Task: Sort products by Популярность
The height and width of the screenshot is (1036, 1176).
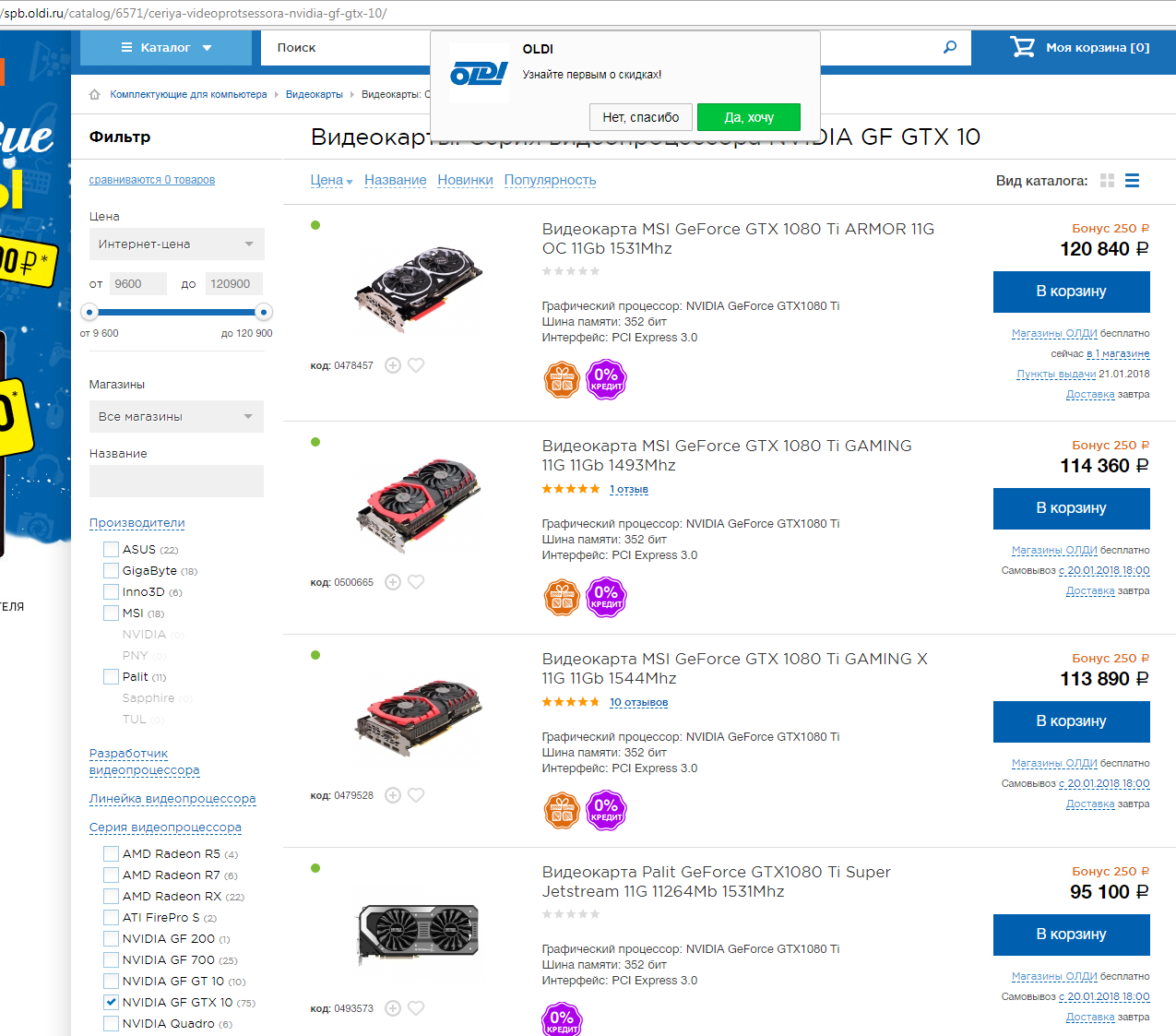Action: [551, 181]
